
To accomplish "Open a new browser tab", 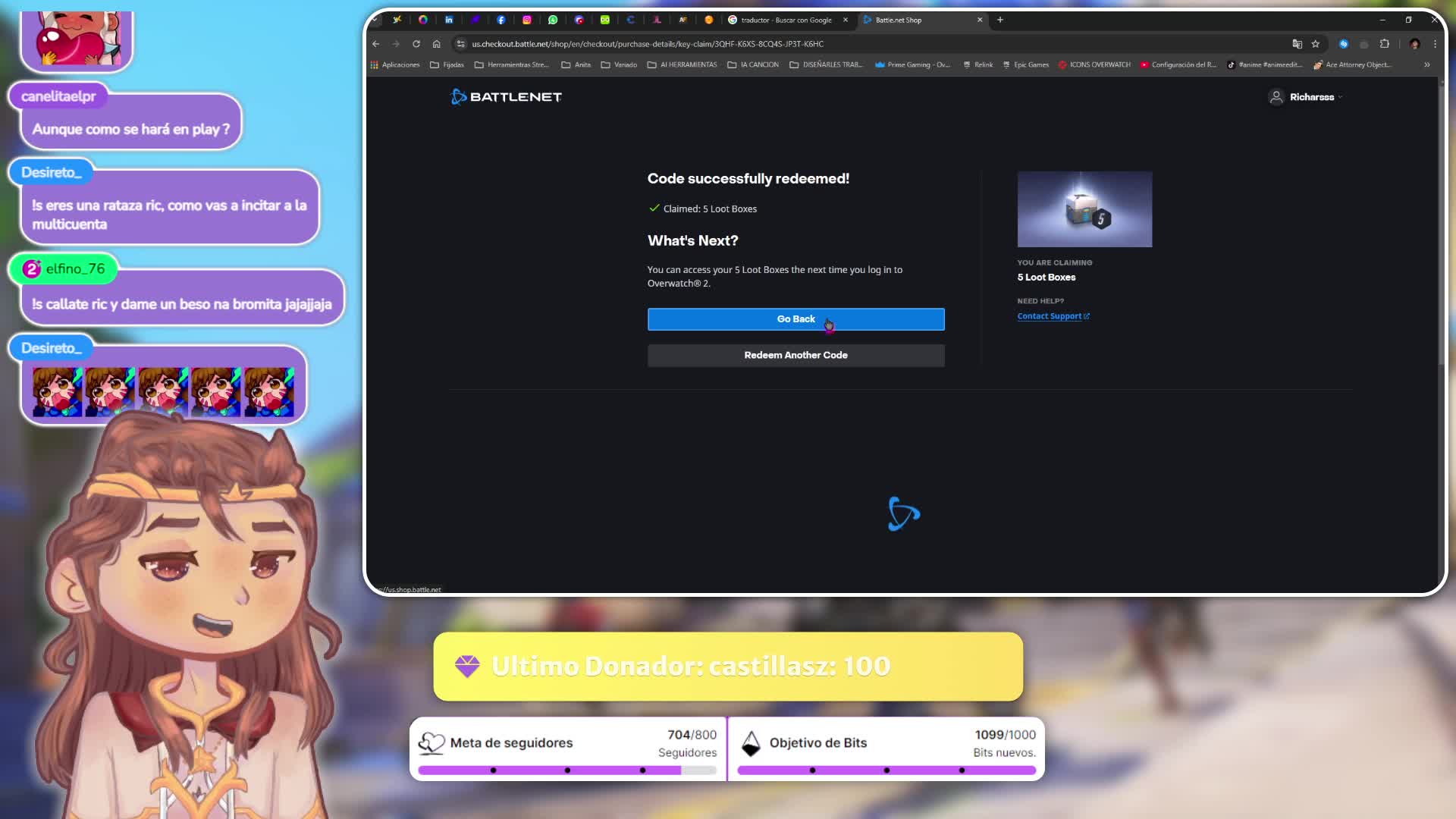I will pos(1000,20).
